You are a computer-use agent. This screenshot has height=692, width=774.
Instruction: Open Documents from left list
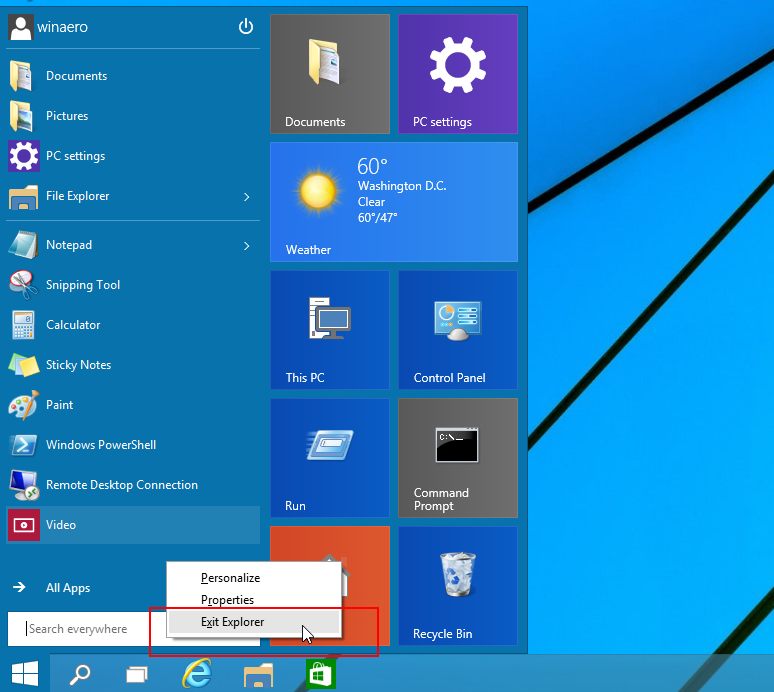133,76
